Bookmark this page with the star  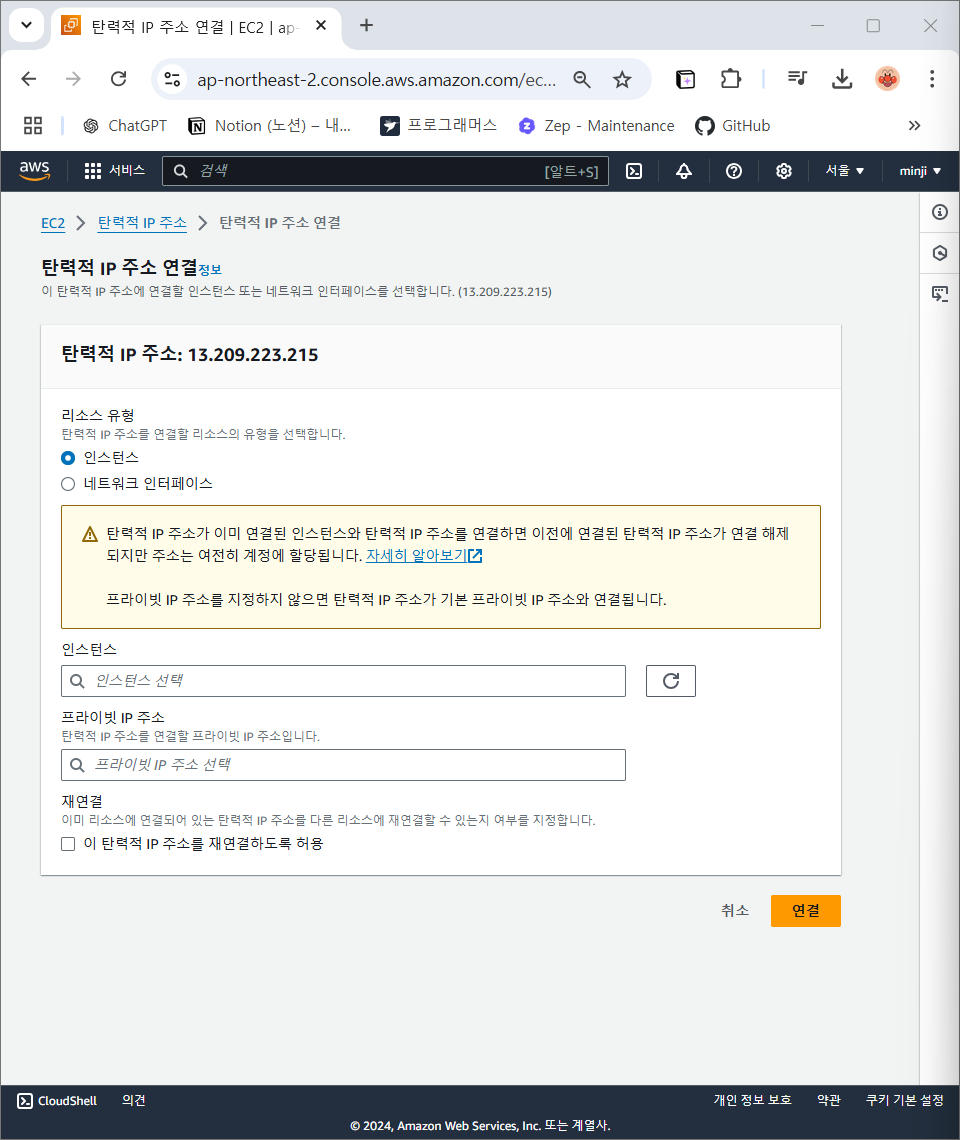click(622, 79)
